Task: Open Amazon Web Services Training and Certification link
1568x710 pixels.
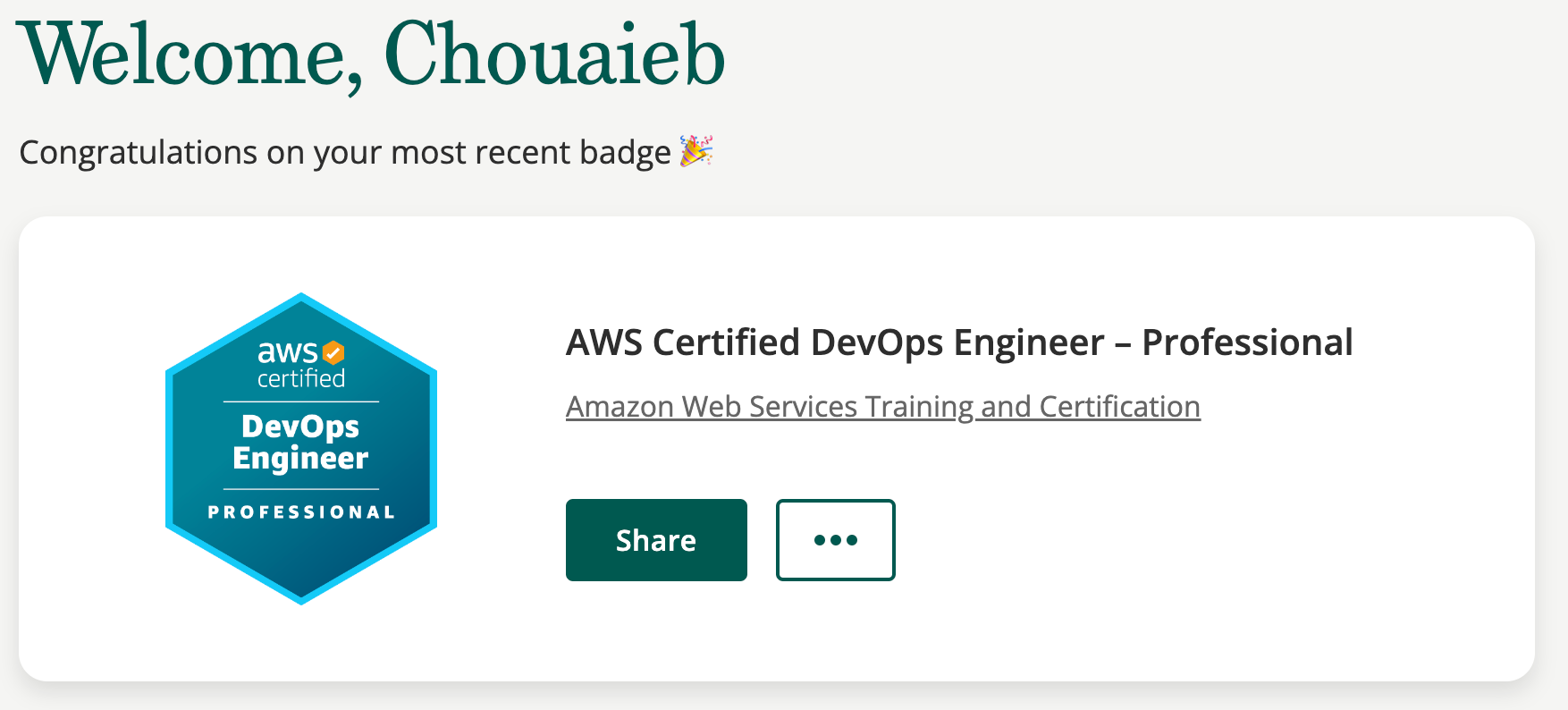Action: (883, 407)
